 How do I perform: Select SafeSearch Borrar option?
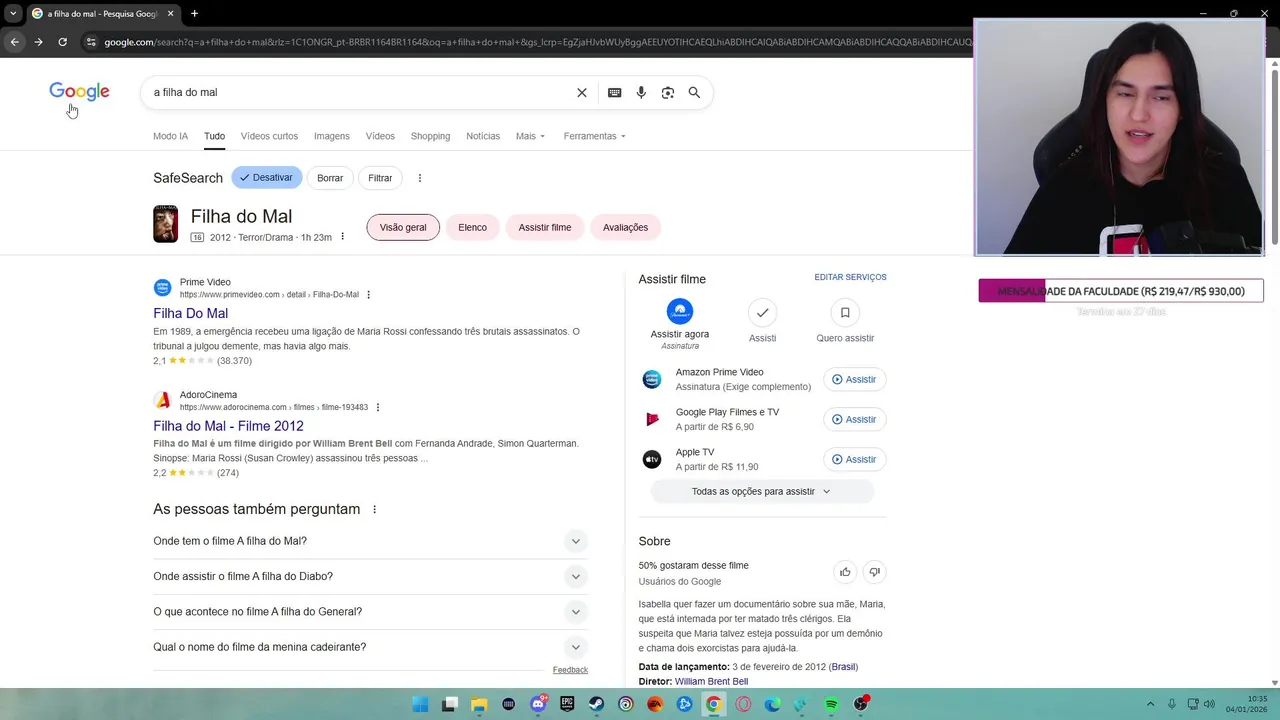coord(330,178)
